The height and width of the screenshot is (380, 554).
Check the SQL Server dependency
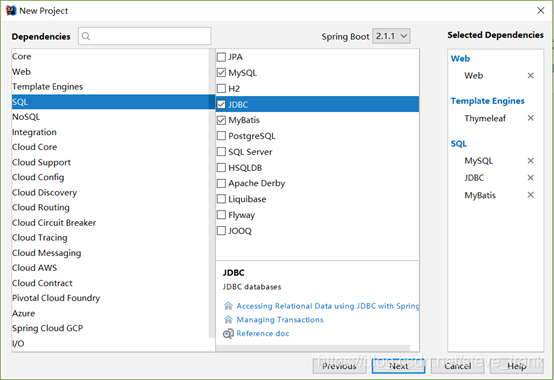click(221, 152)
